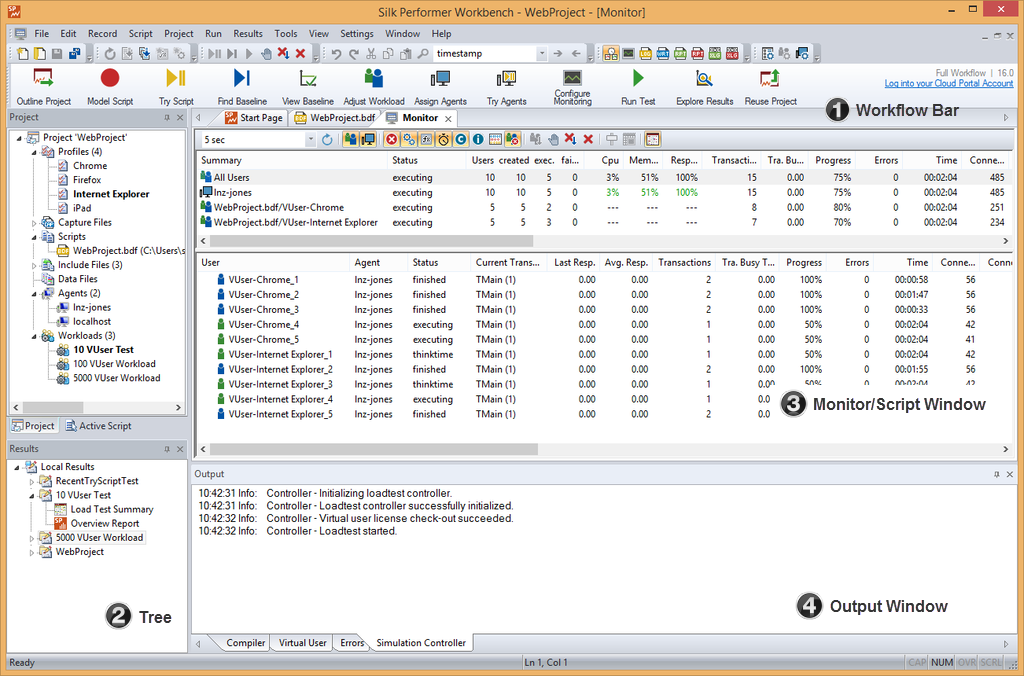Open the Settings menu
The width and height of the screenshot is (1024, 676).
point(357,33)
